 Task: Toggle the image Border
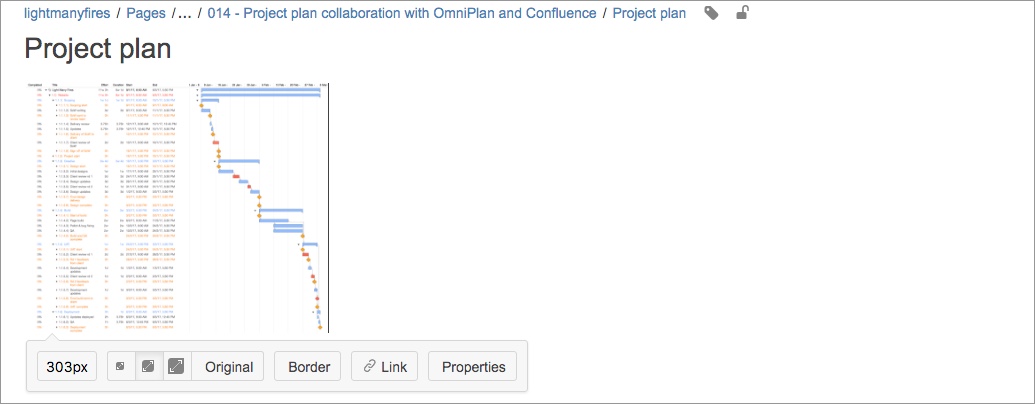tap(308, 366)
